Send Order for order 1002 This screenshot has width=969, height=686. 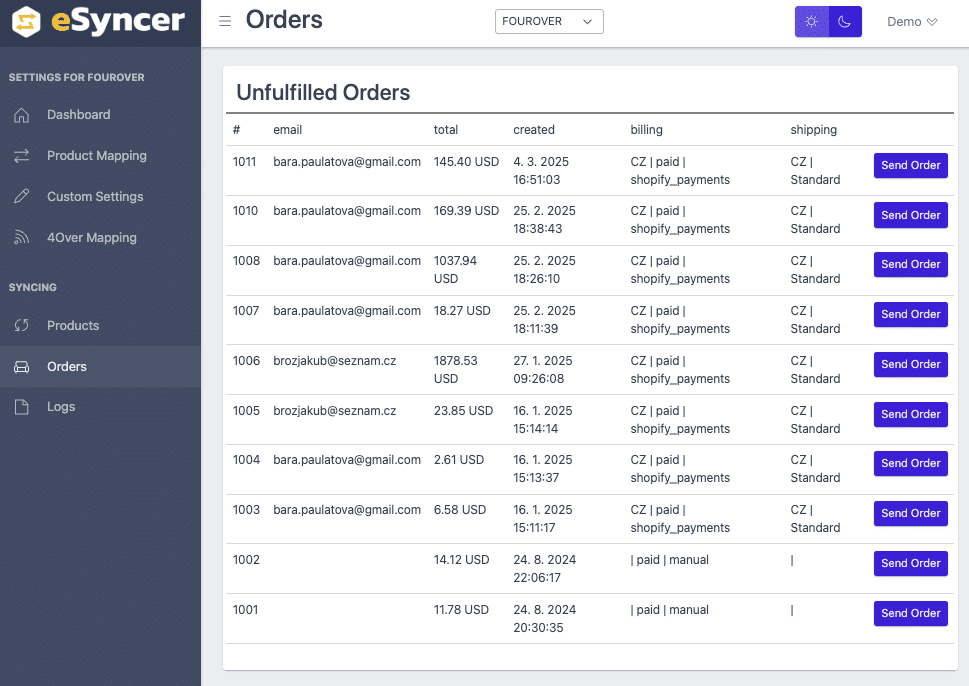910,564
